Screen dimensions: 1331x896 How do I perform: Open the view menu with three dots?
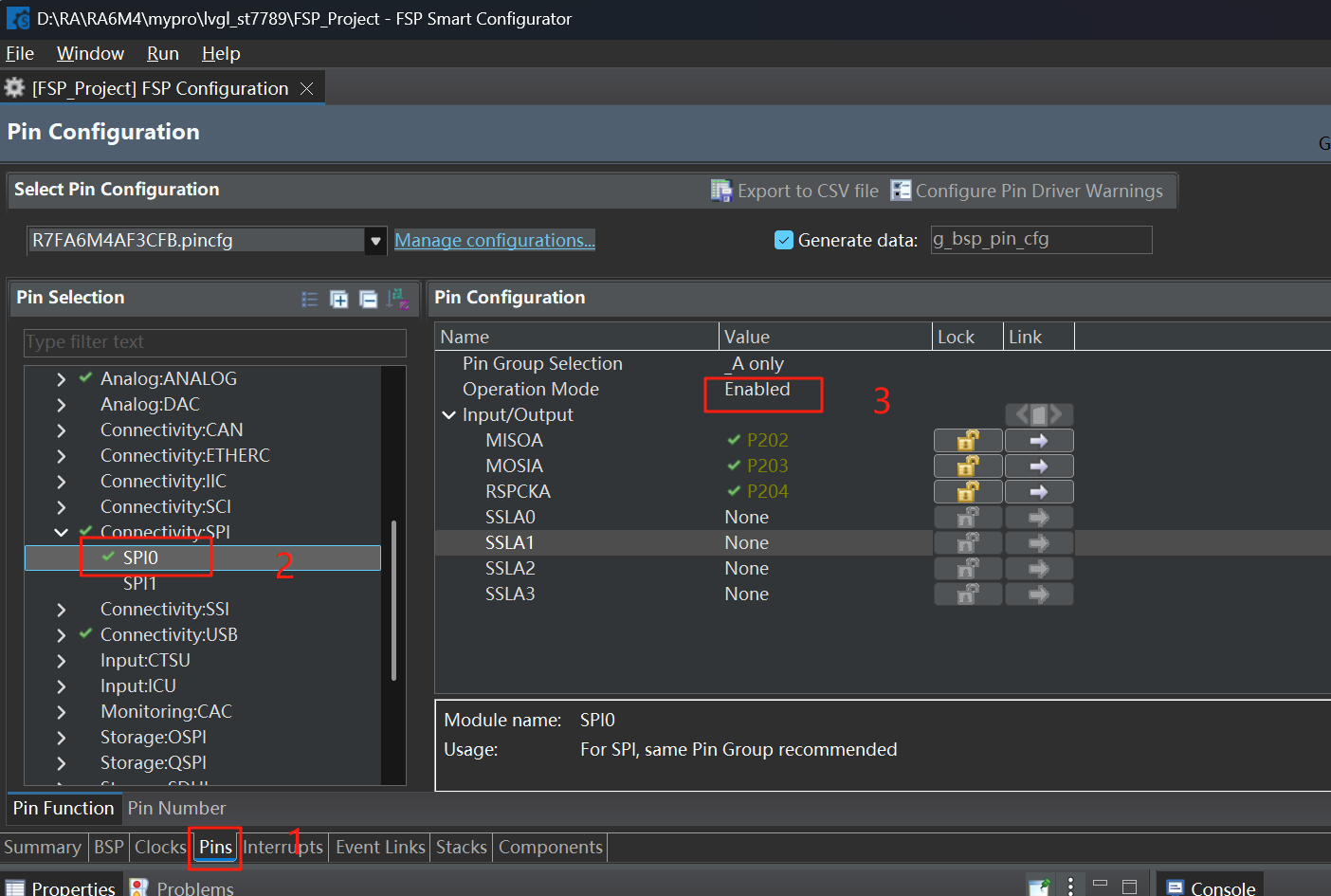tap(1070, 887)
